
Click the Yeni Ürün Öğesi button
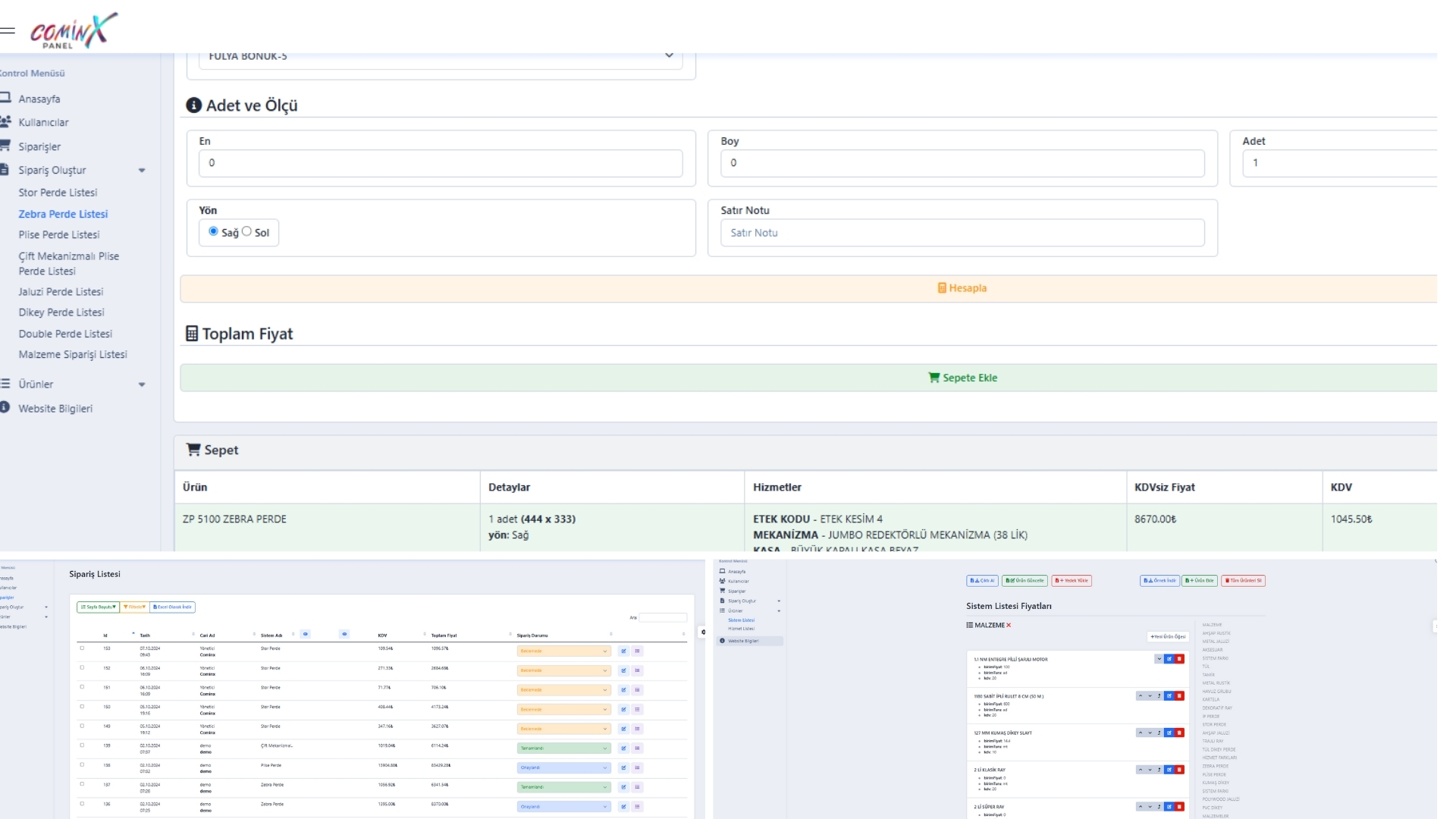[x=1168, y=637]
